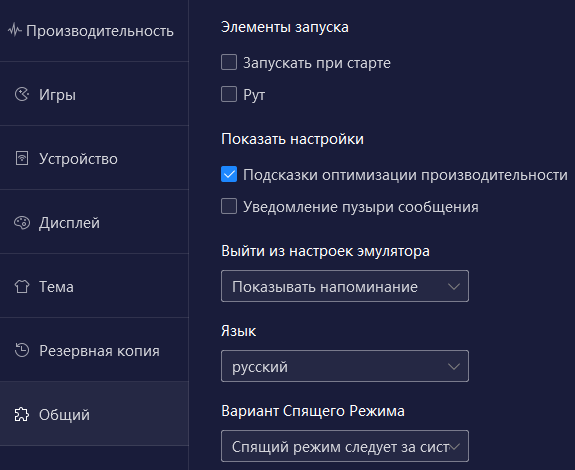Click the device icon beside Устройство
This screenshot has width=575, height=470.
(22, 158)
